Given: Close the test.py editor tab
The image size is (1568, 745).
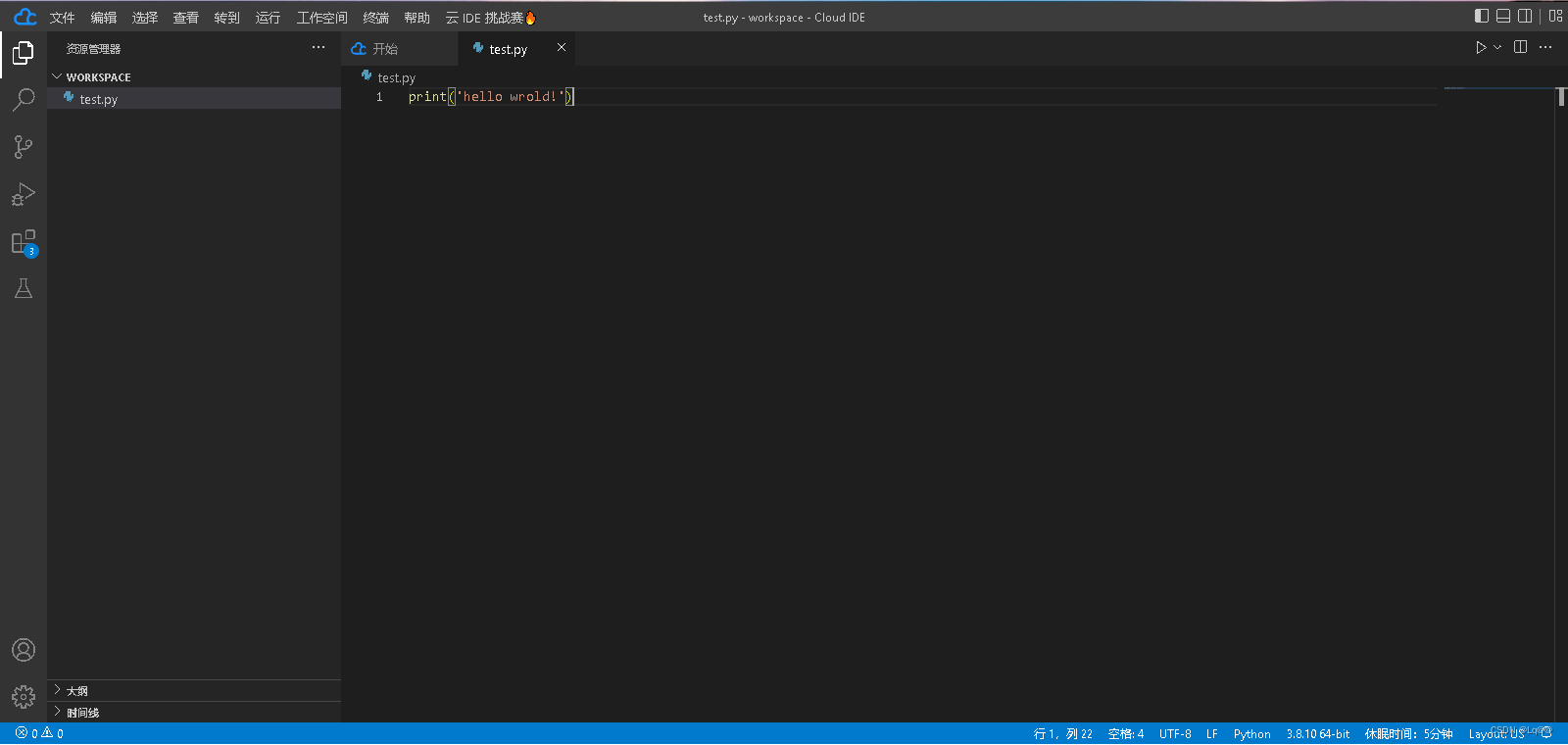Looking at the screenshot, I should pyautogui.click(x=562, y=47).
